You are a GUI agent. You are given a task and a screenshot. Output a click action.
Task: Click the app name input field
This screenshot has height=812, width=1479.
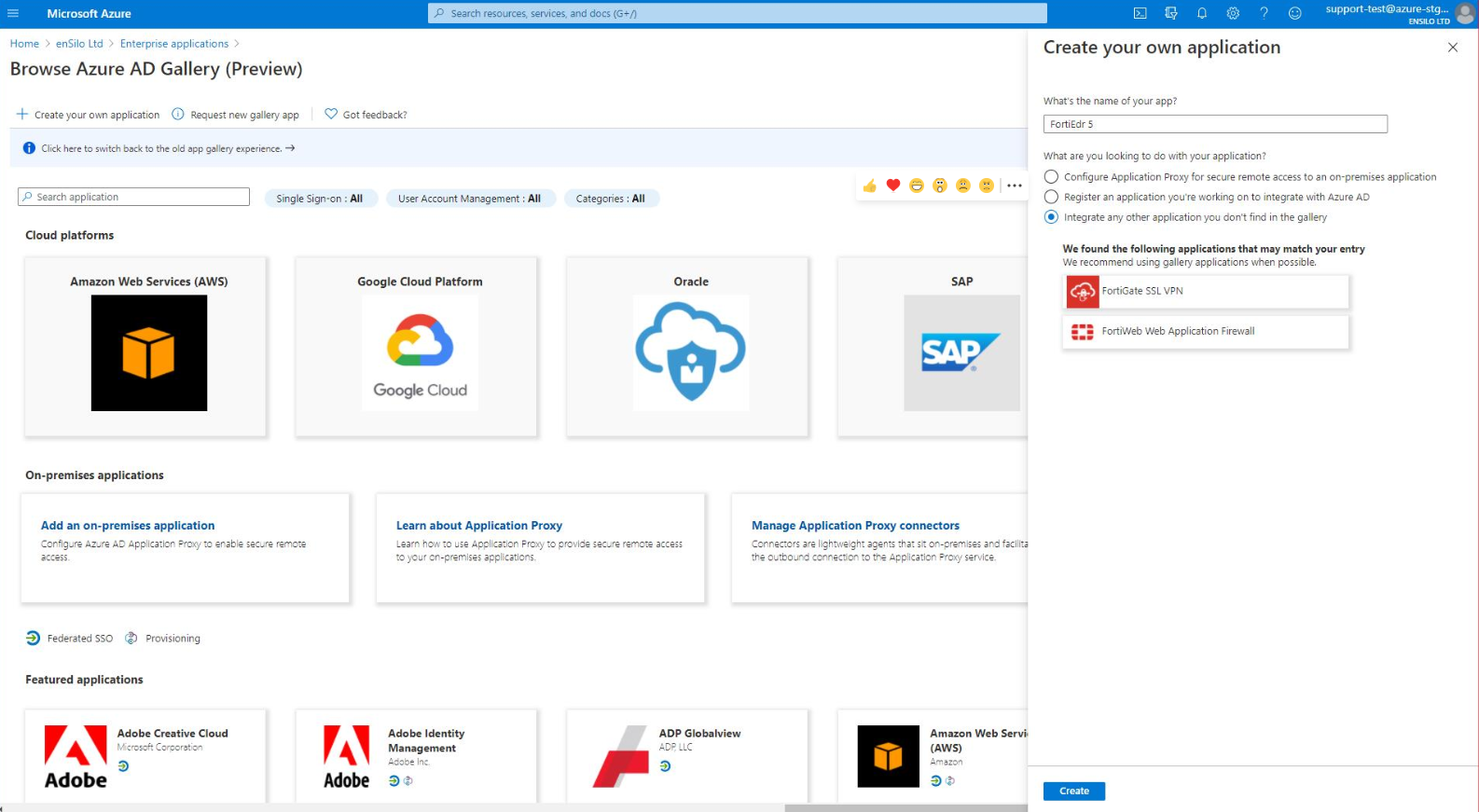pyautogui.click(x=1214, y=124)
